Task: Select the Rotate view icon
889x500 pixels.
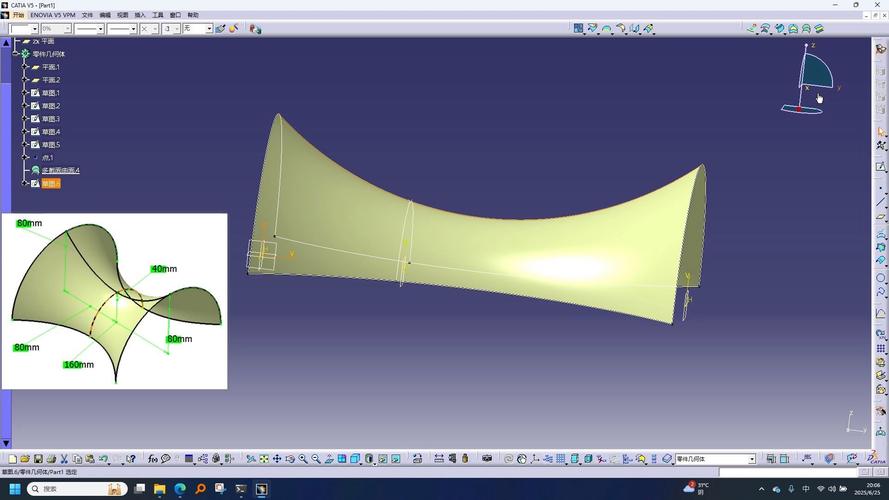Action: 290,459
